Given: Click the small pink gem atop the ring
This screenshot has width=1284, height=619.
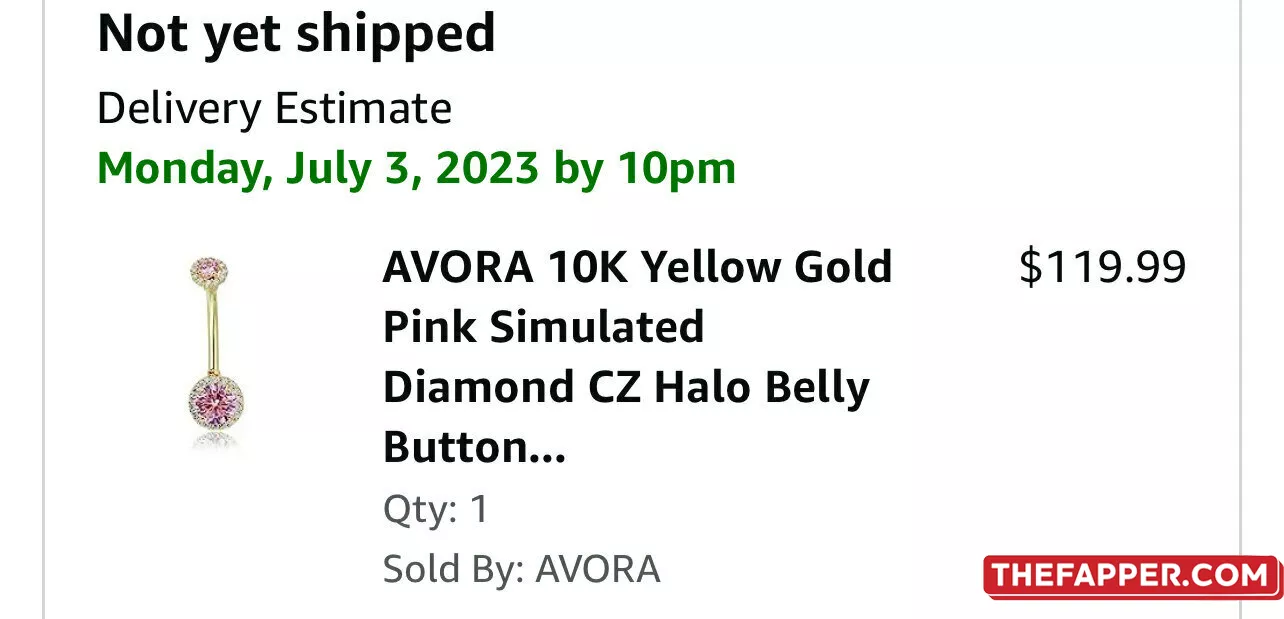Looking at the screenshot, I should 208,269.
